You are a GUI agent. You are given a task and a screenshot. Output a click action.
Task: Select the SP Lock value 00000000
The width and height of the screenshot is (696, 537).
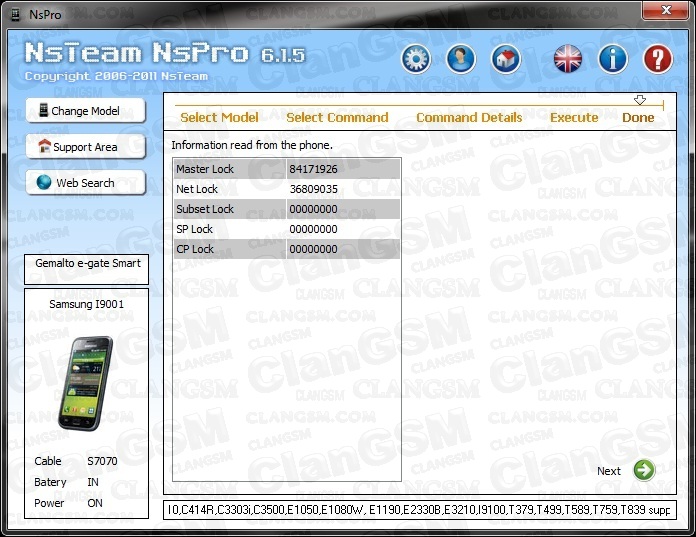tap(313, 229)
